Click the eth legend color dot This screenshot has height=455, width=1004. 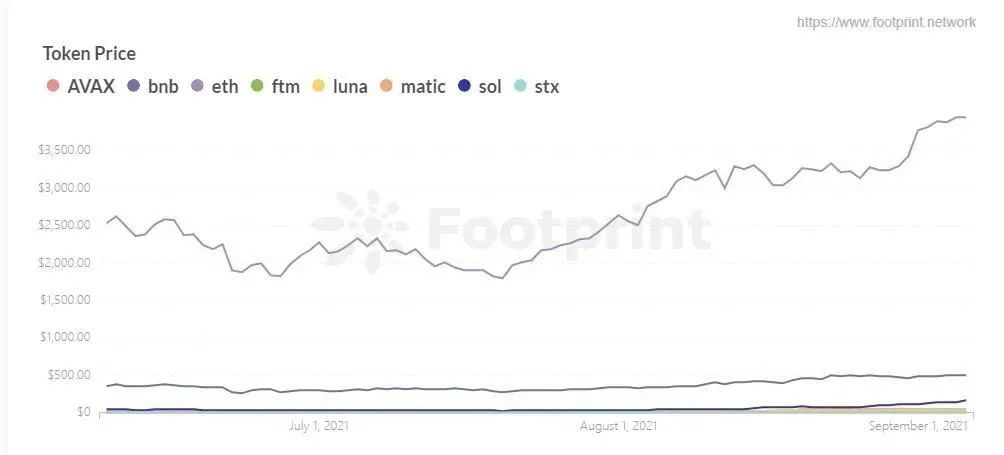[x=198, y=86]
